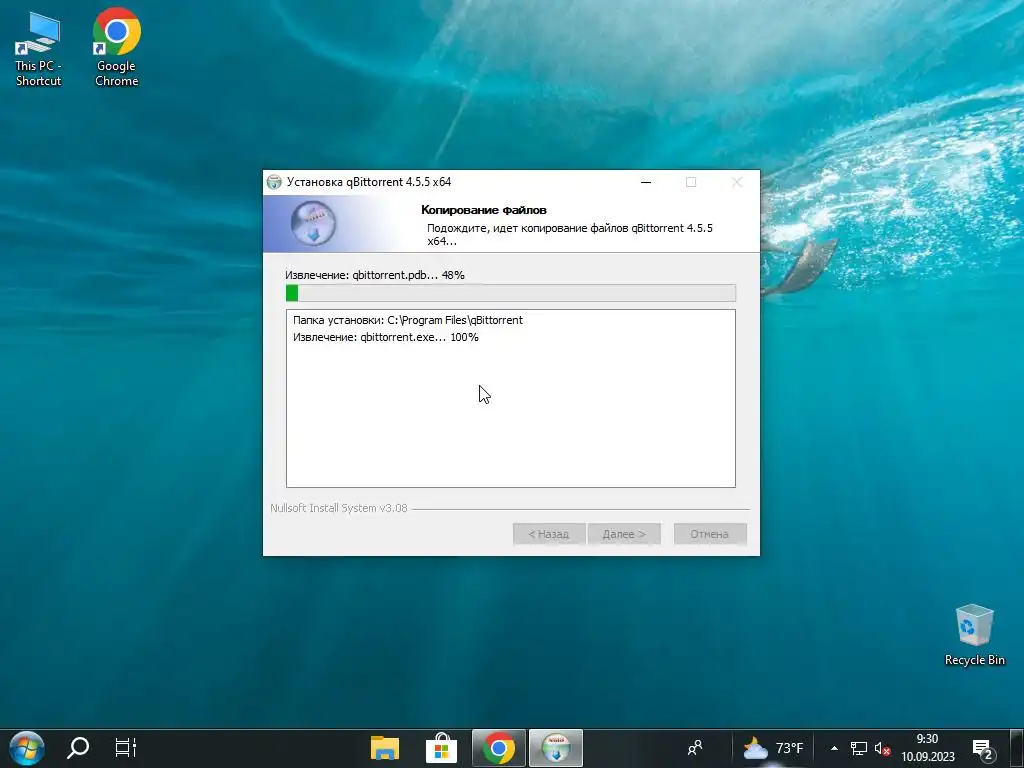Open the clock showing 9:30 10.09.2023
This screenshot has height=768, width=1024.
click(x=927, y=748)
